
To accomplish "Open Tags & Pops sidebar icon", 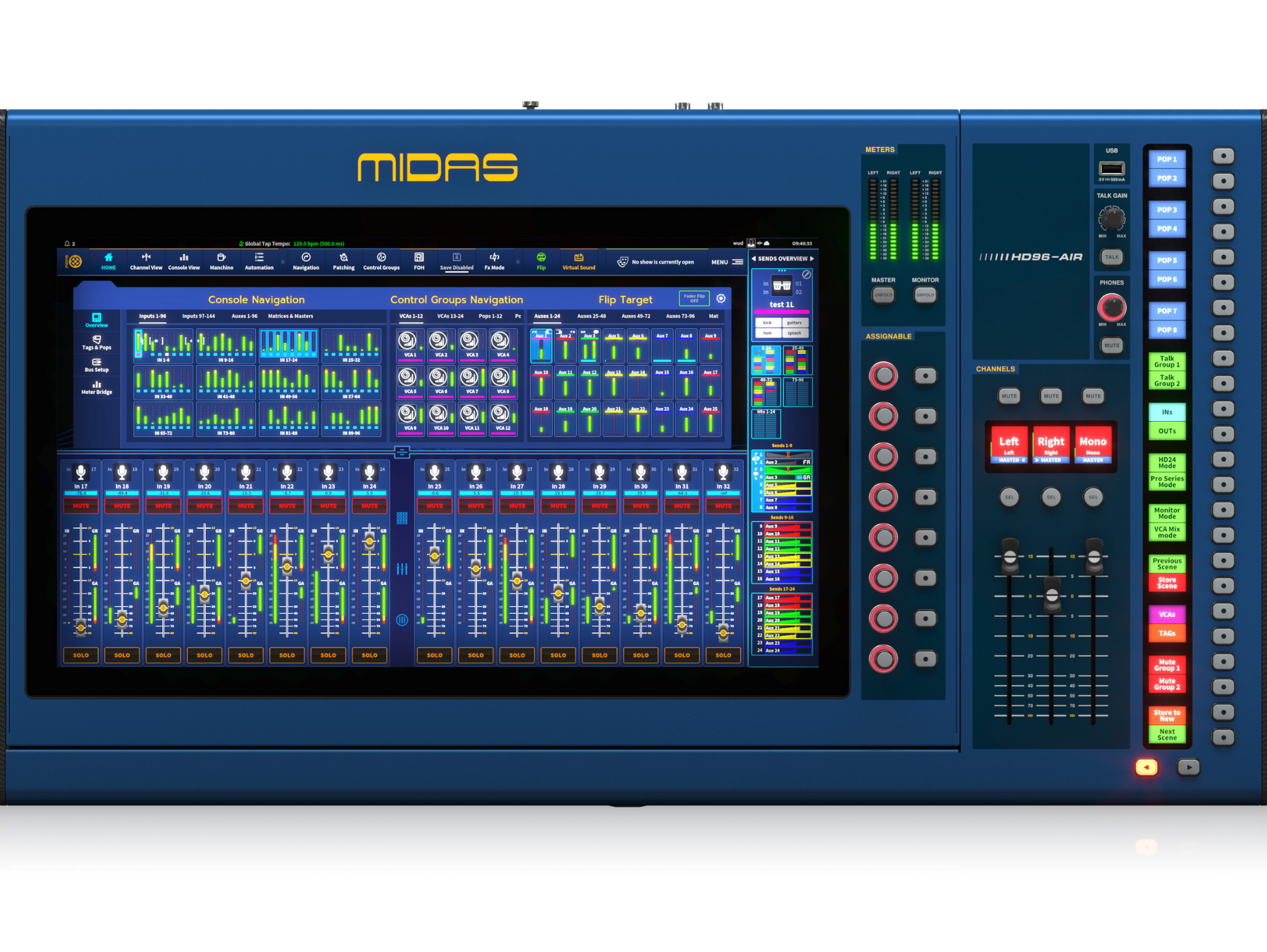I will click(x=96, y=343).
